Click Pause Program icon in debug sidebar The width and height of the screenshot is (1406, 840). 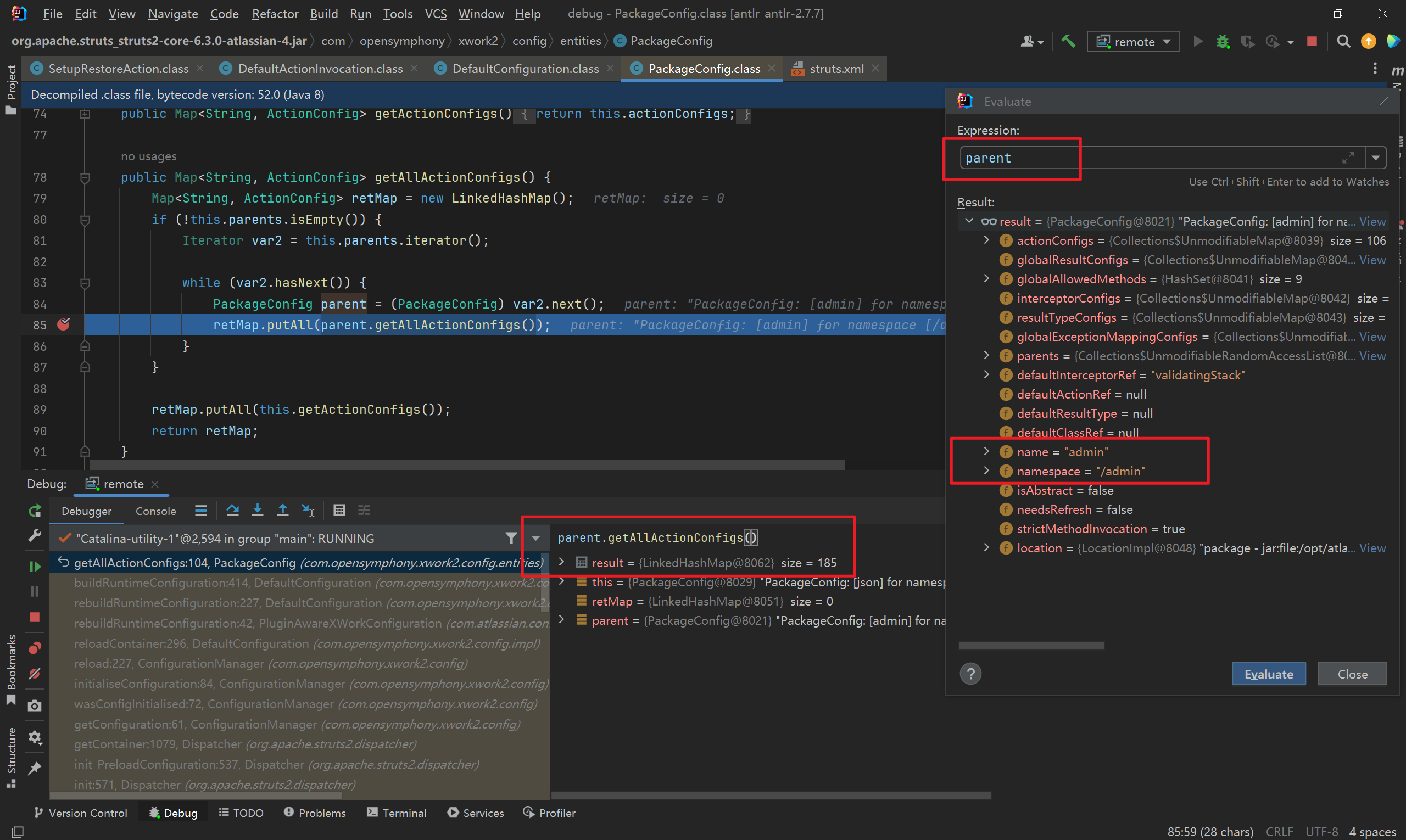(35, 591)
